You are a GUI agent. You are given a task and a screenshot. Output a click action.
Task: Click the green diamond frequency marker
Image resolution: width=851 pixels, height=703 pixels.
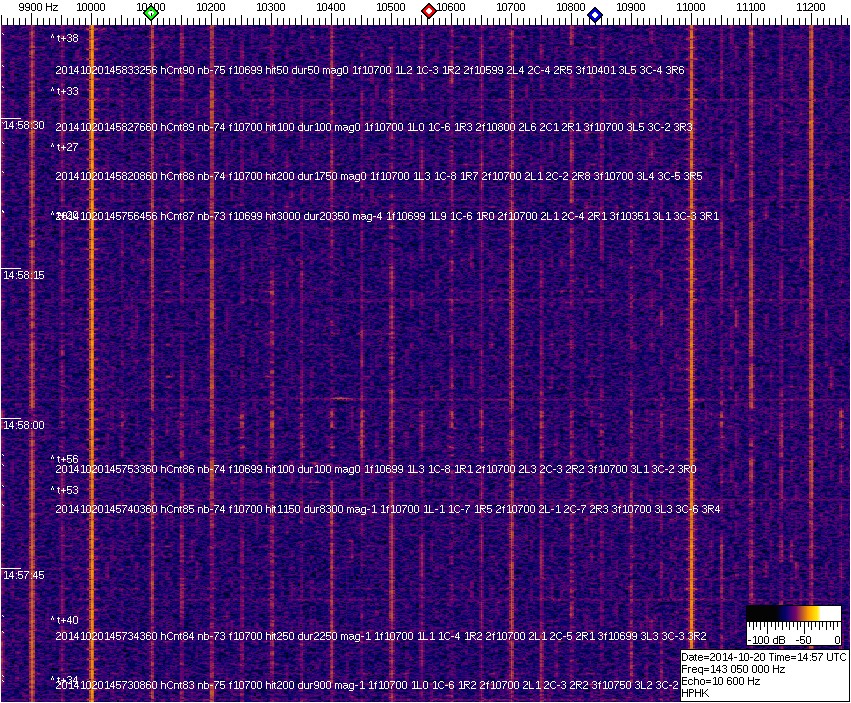151,13
